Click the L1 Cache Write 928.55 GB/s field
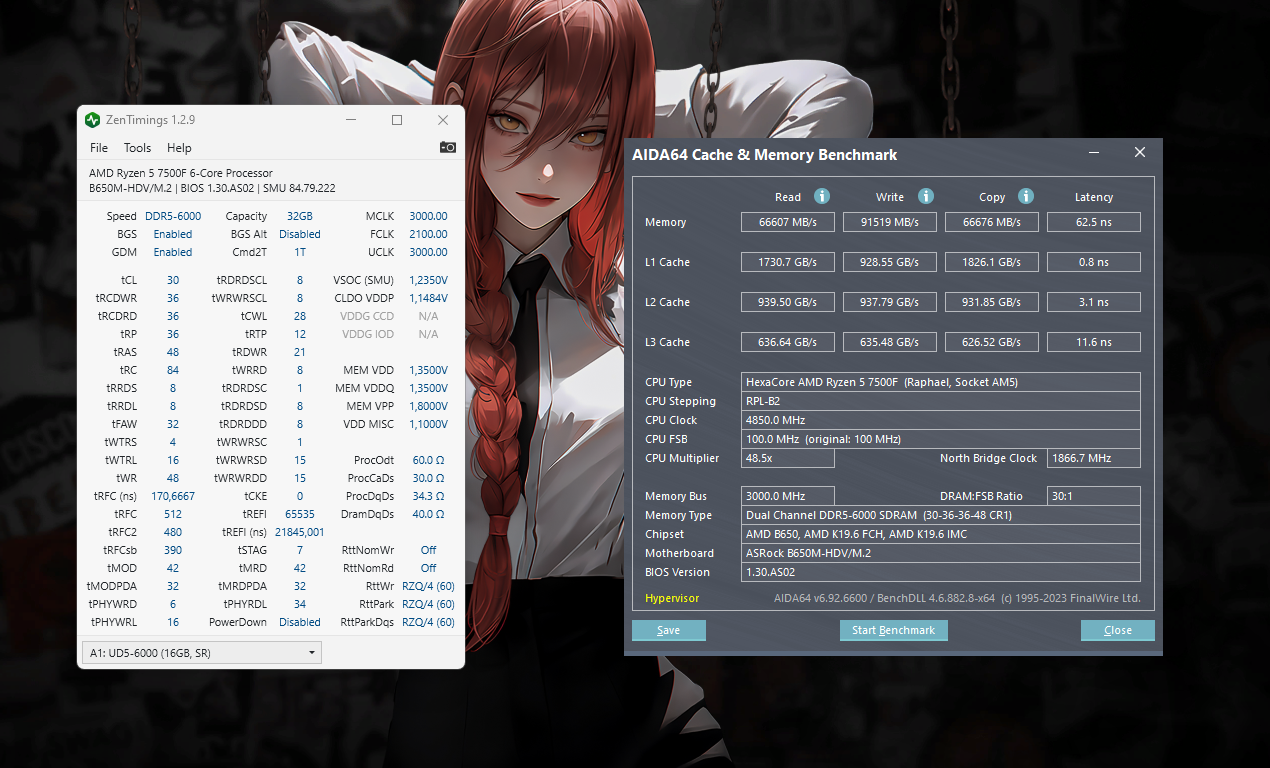Screen dimensions: 1270x768 coord(889,262)
